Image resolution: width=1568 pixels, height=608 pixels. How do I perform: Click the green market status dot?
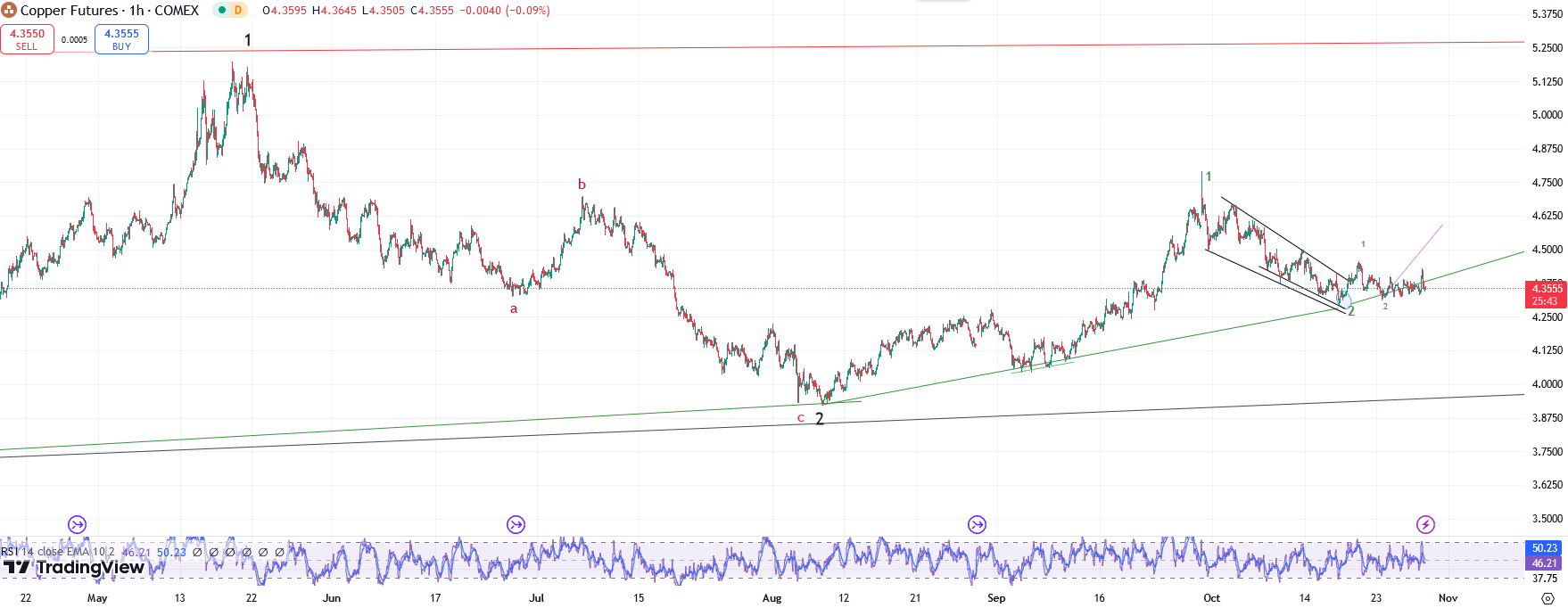220,11
